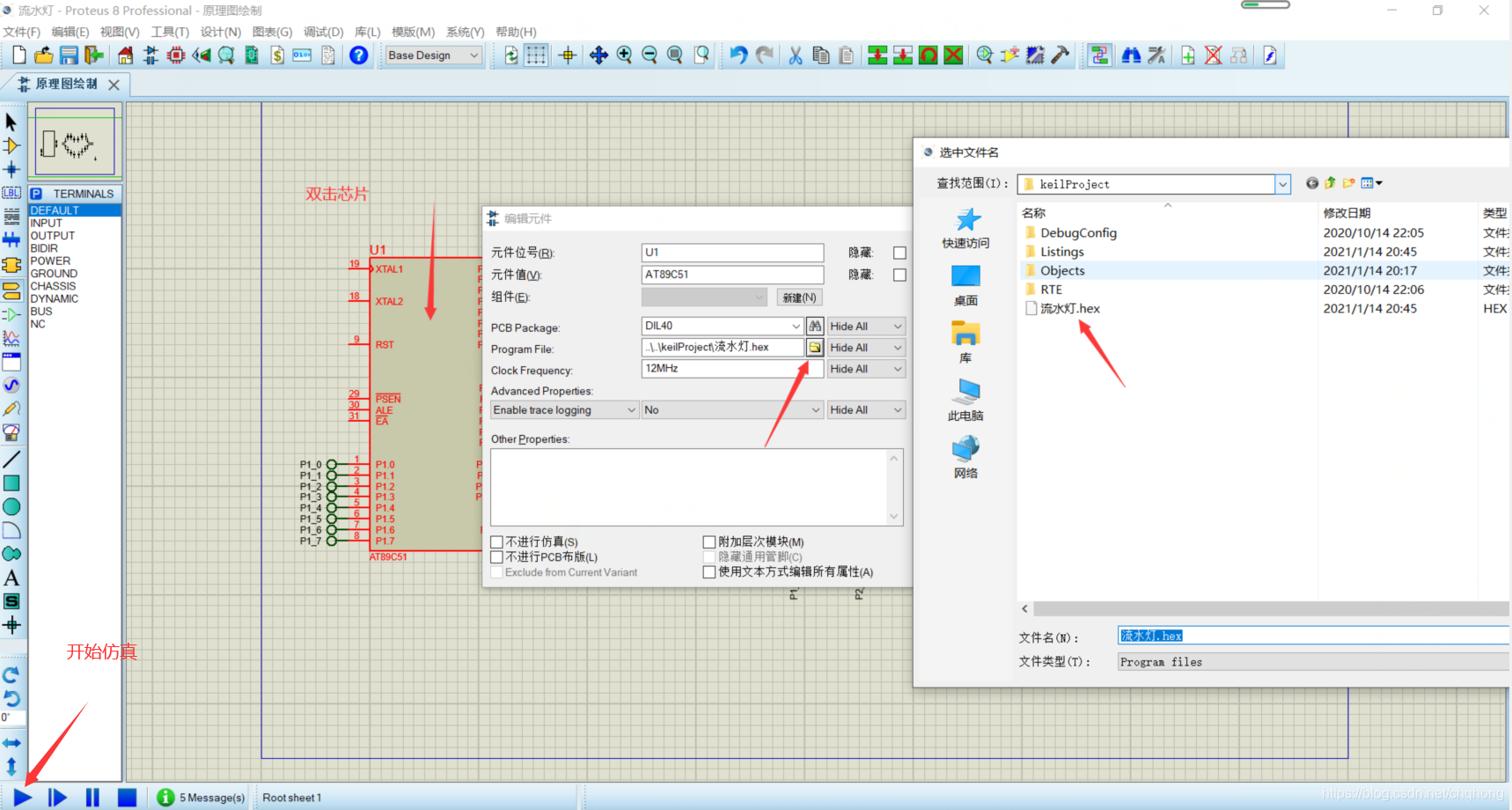This screenshot has height=810, width=1512.
Task: Enable 不进行PCB布版(L) checkbox
Action: click(497, 557)
